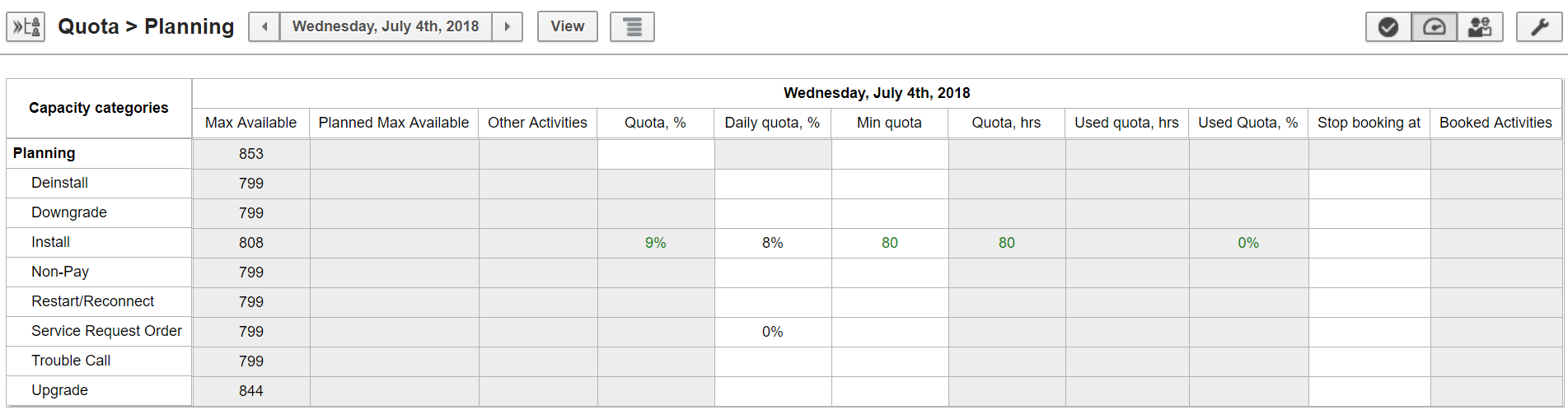Viewport: 1568px width, 410px height.
Task: Select the Planning parent category row
Action: click(44, 153)
